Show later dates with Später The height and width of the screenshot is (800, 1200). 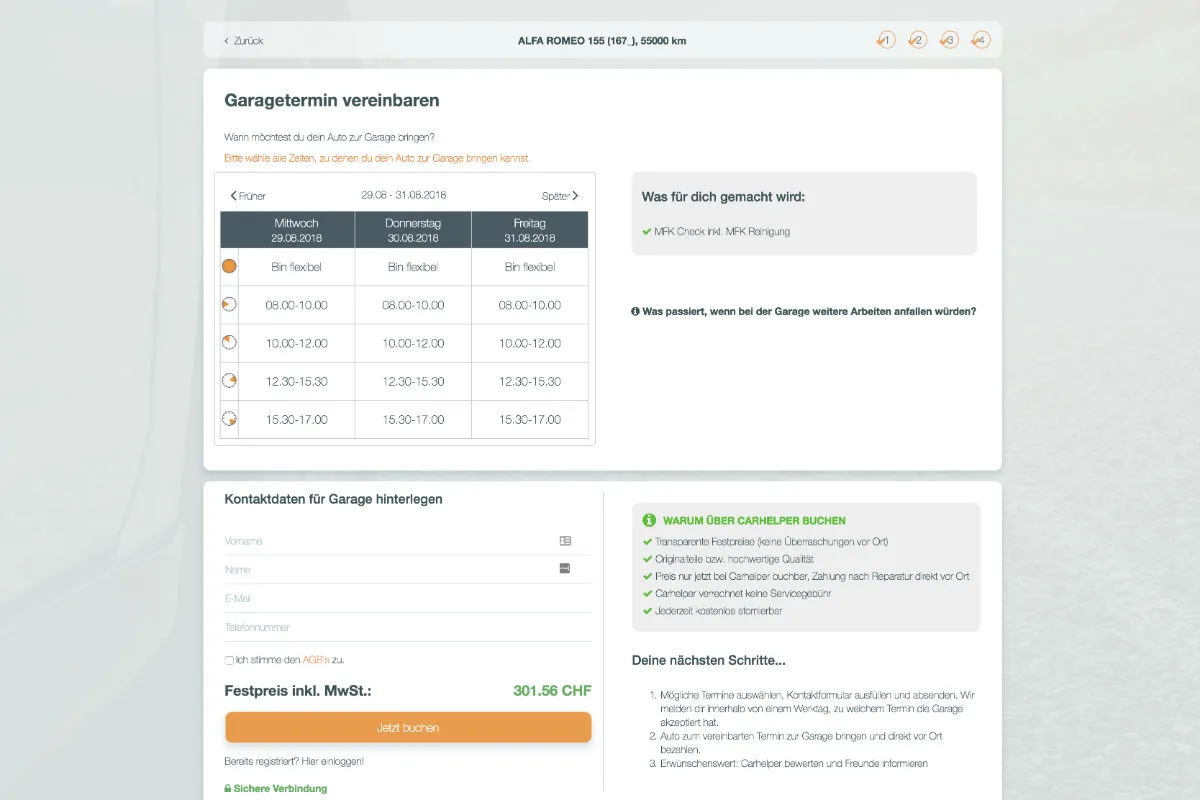[560, 196]
